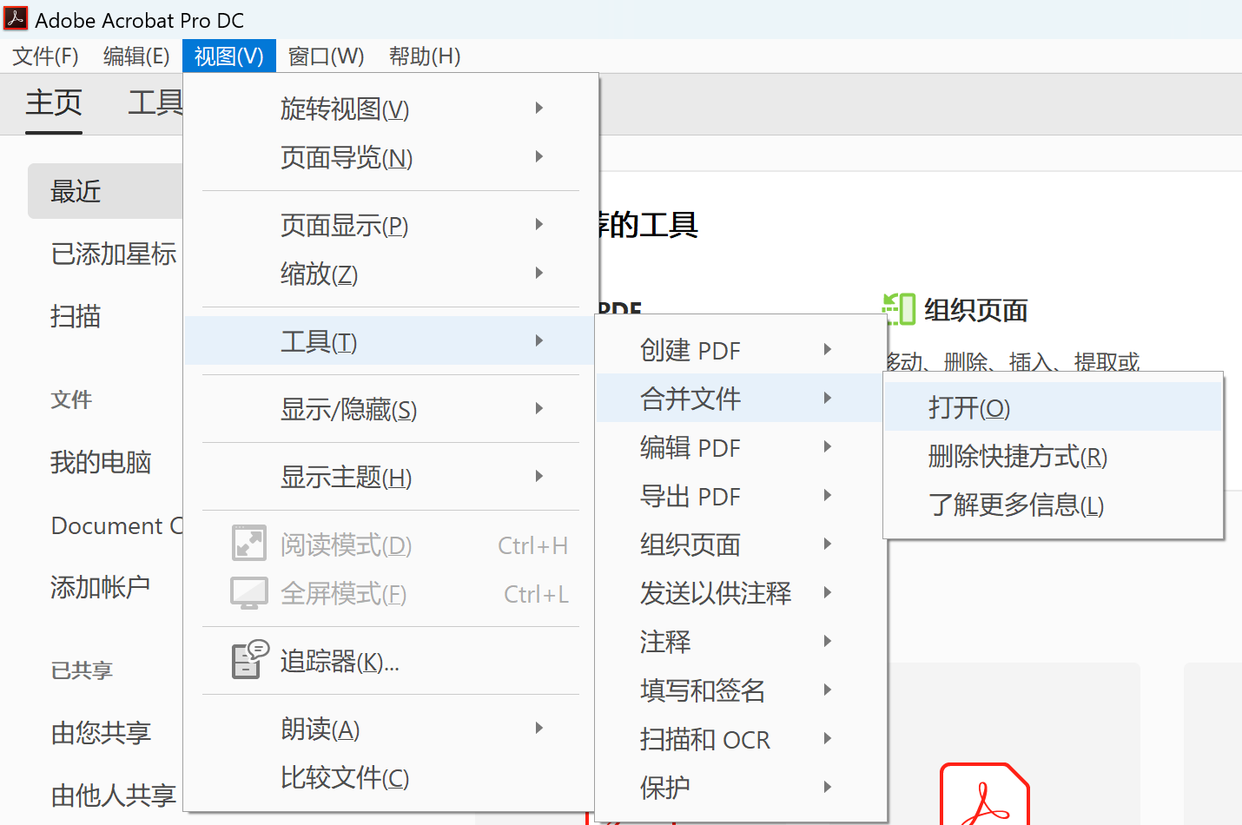Select the 工具(T) menu entry
1242x825 pixels.
(390, 341)
